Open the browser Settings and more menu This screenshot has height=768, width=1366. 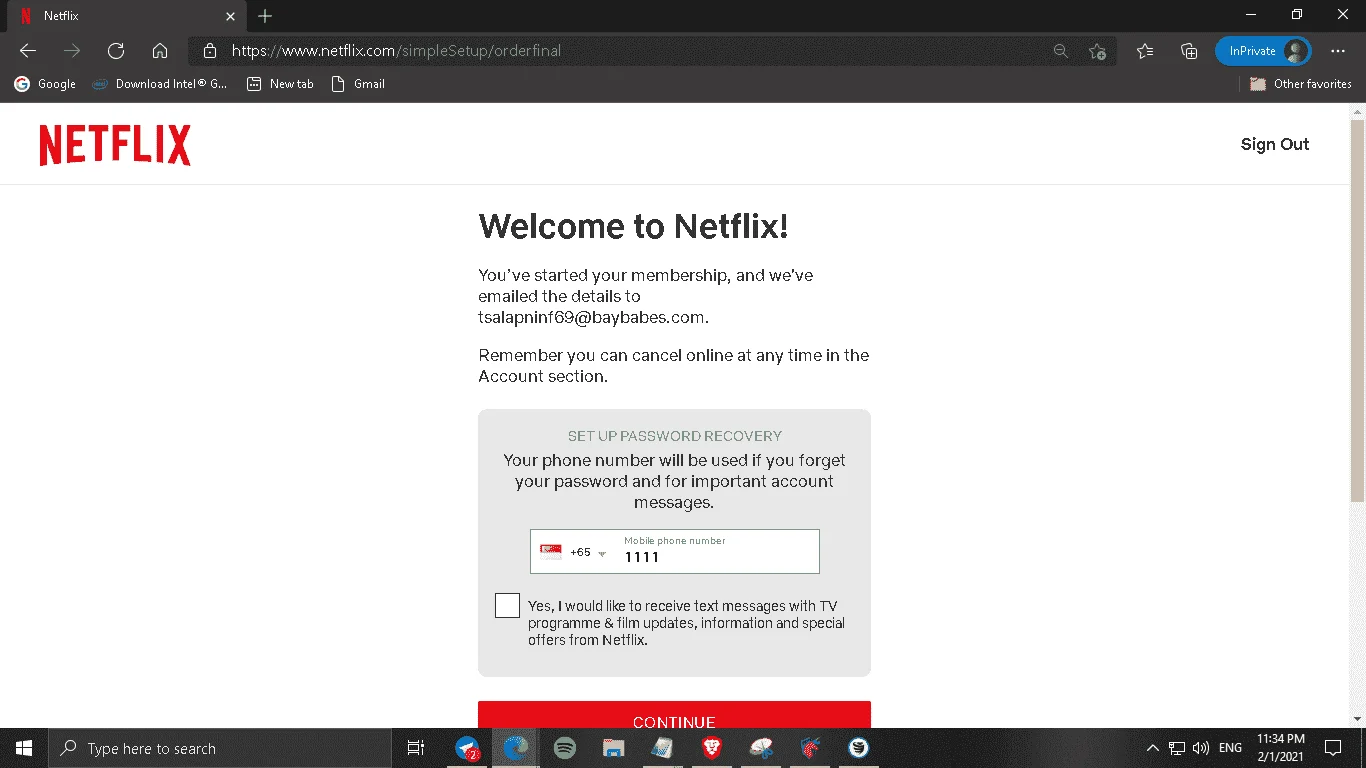[1338, 51]
